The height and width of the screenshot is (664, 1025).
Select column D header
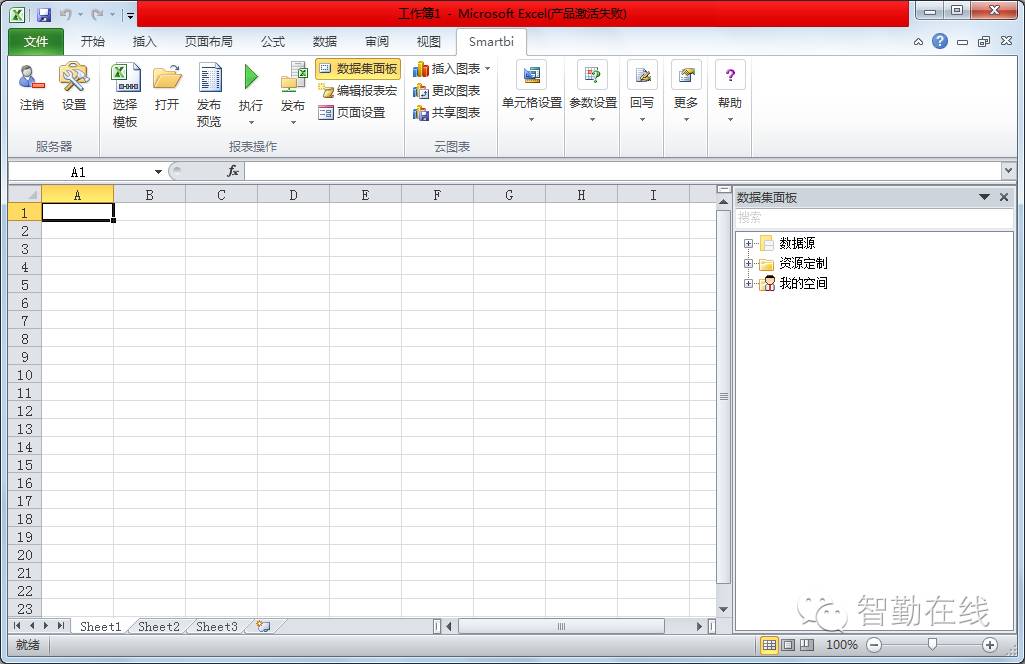point(294,195)
